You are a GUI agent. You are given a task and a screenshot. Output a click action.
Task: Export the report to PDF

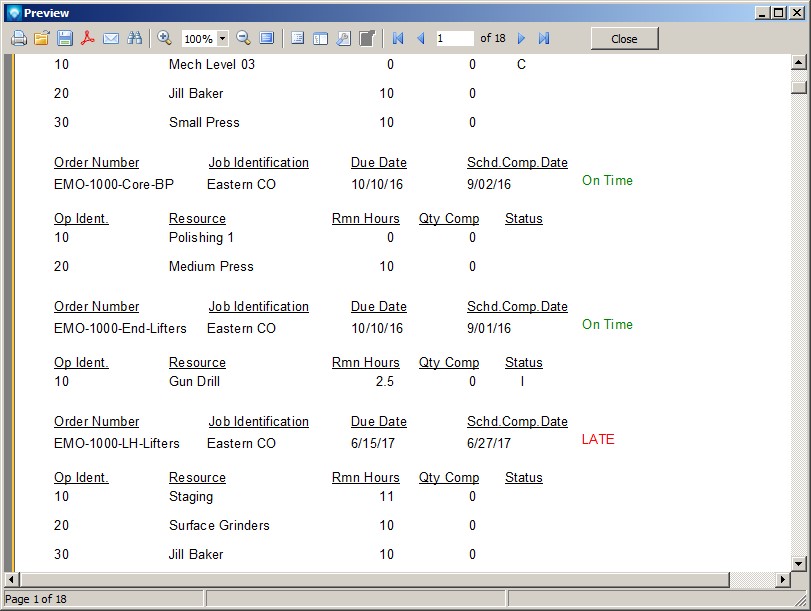coord(88,38)
